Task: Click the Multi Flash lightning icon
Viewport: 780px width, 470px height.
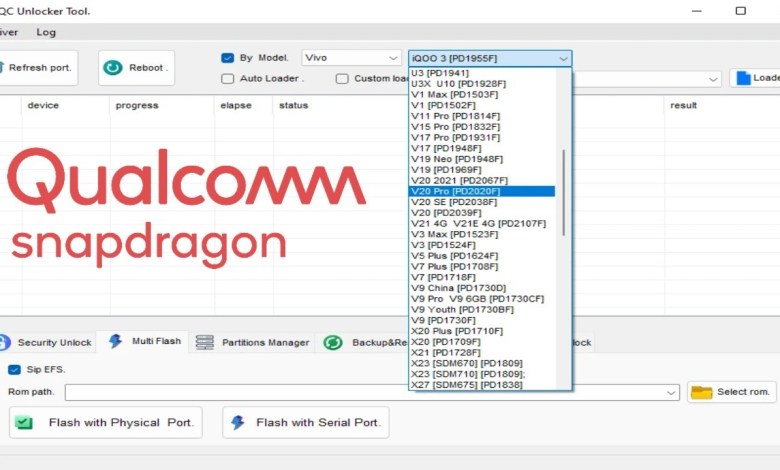Action: point(116,342)
